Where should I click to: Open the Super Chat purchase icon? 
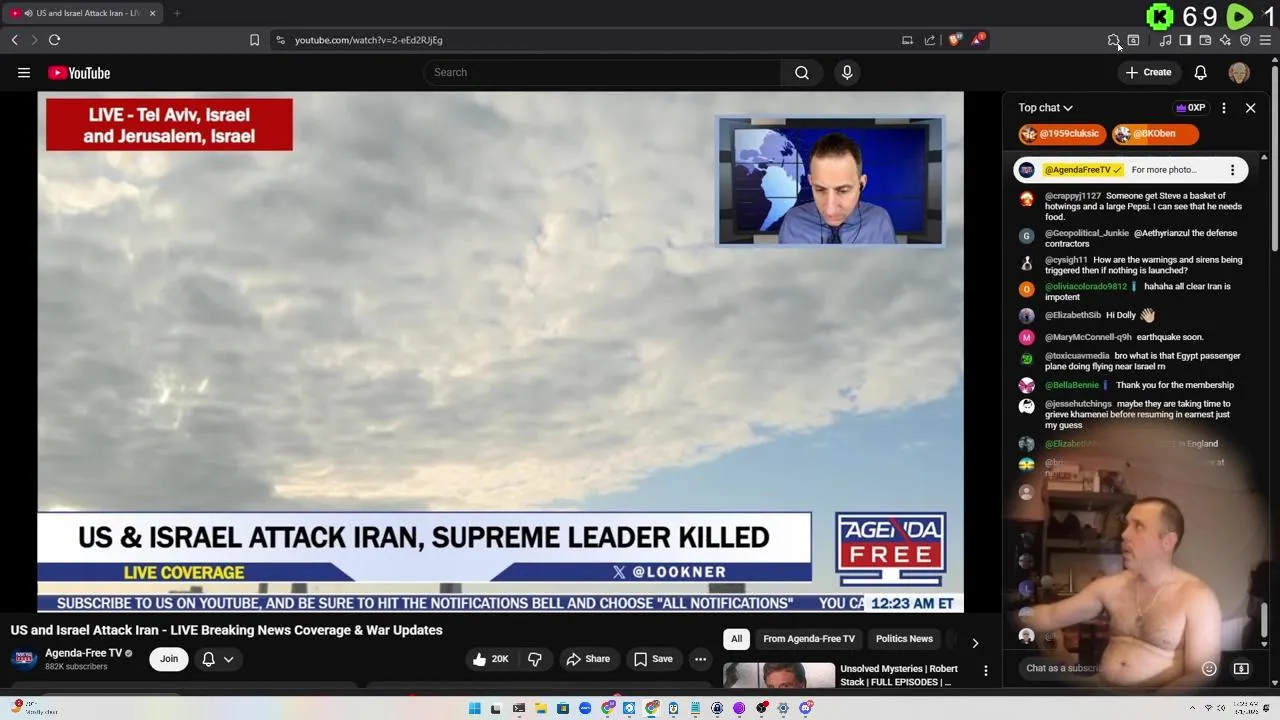click(x=1241, y=669)
